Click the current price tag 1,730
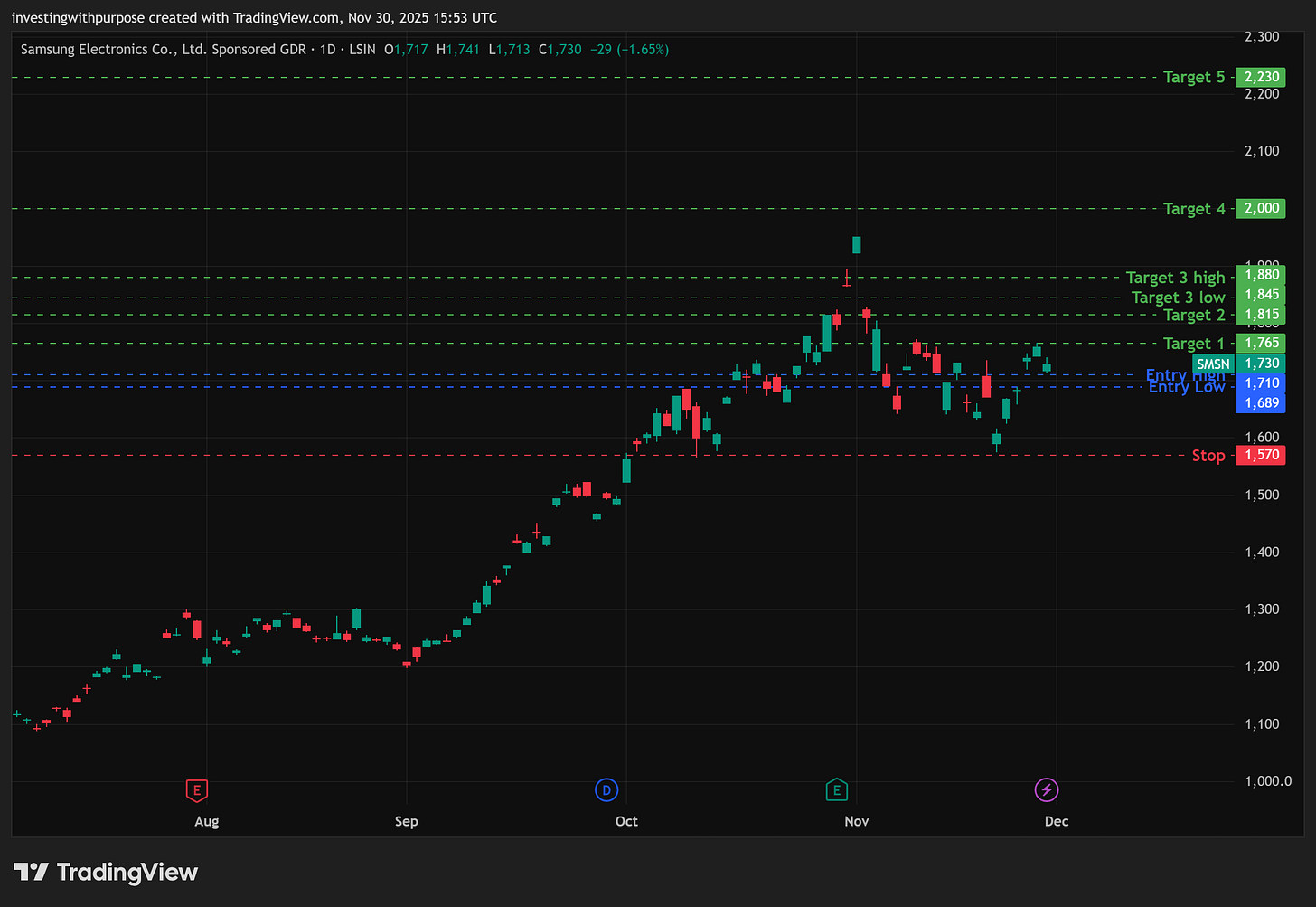Image resolution: width=1316 pixels, height=907 pixels. pos(1261,364)
